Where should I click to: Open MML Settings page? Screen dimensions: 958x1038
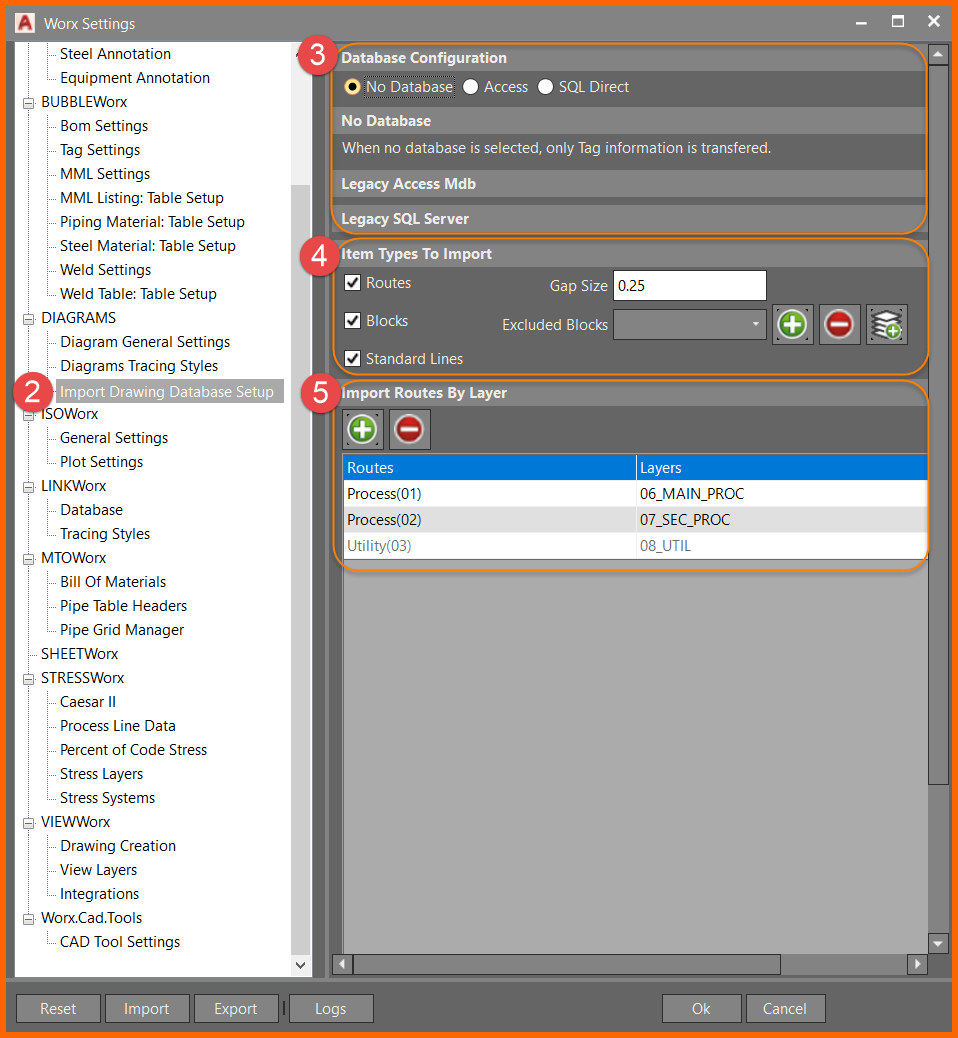(x=105, y=173)
